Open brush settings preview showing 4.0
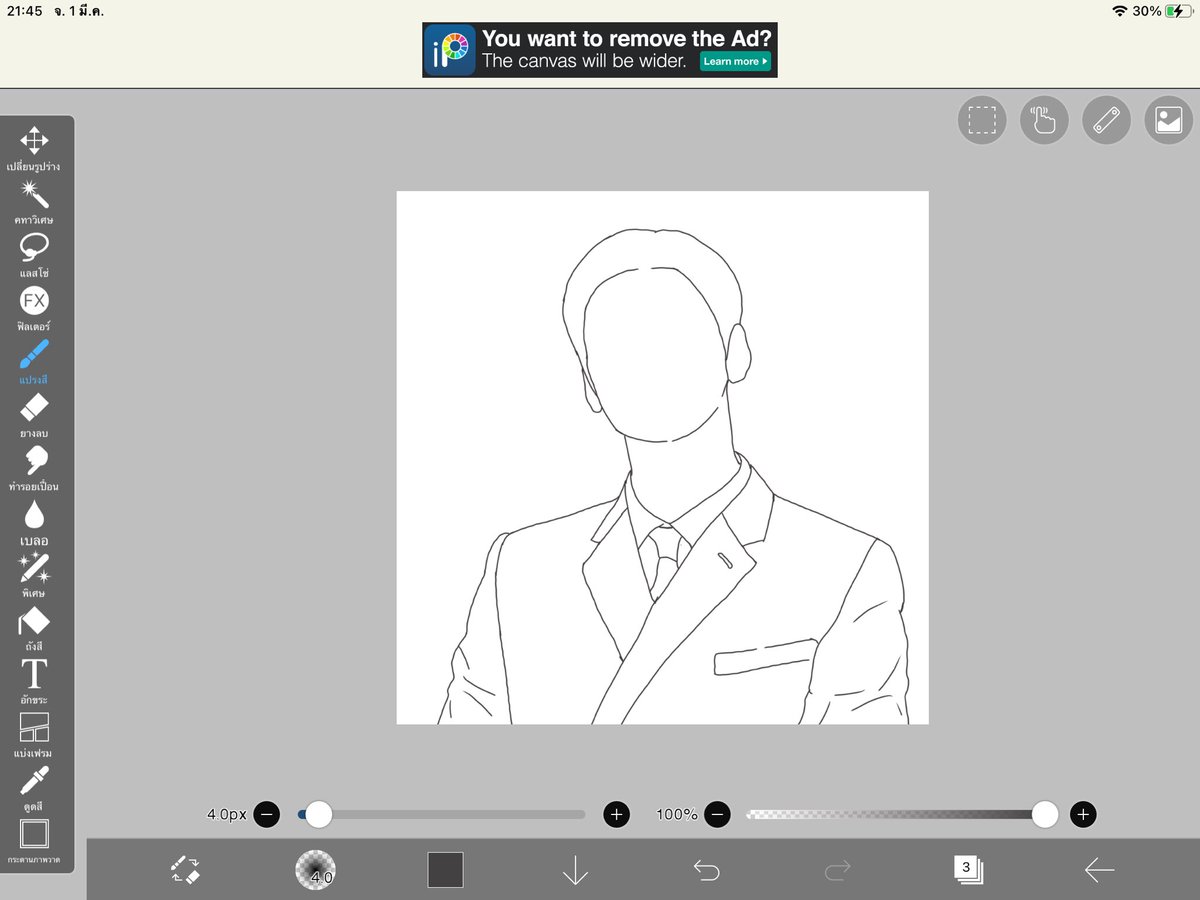Image resolution: width=1200 pixels, height=900 pixels. (315, 869)
